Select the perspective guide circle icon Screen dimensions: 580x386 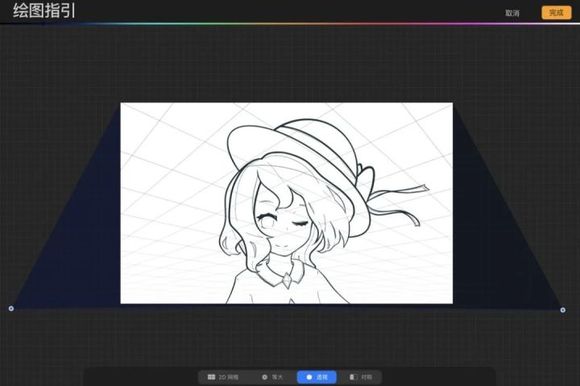click(x=309, y=377)
